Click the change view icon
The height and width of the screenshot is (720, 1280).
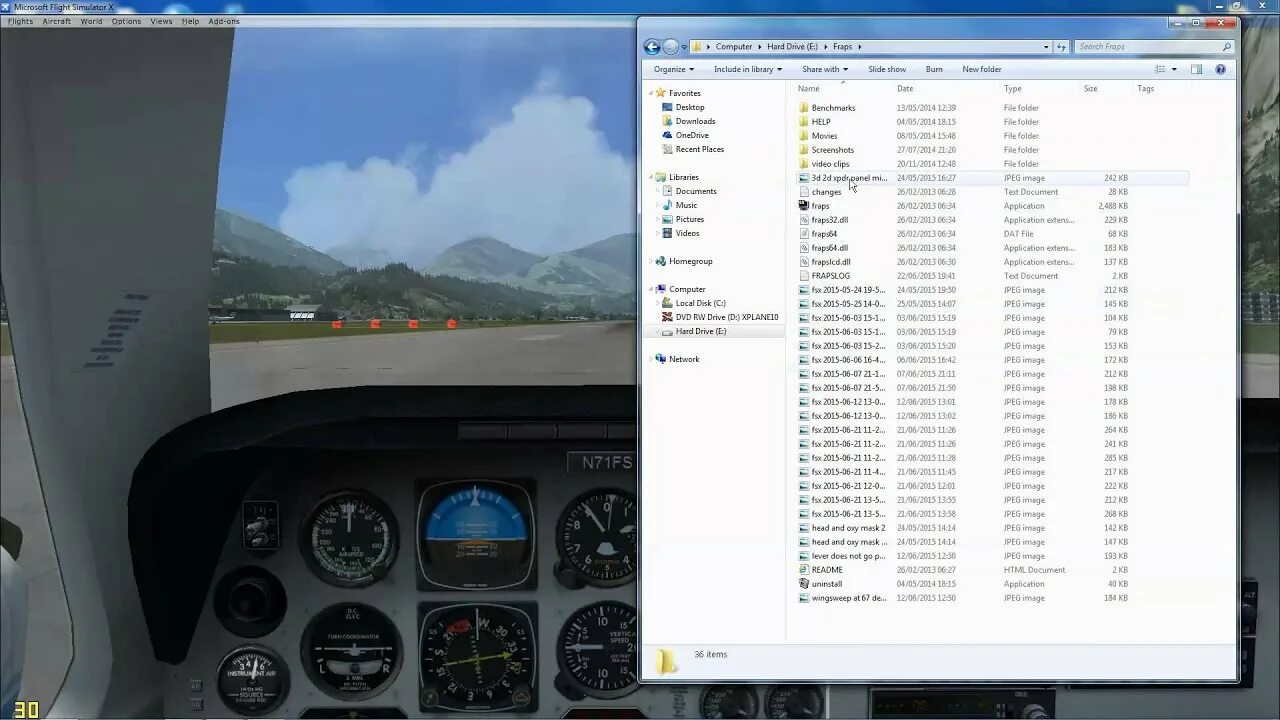coord(1160,69)
